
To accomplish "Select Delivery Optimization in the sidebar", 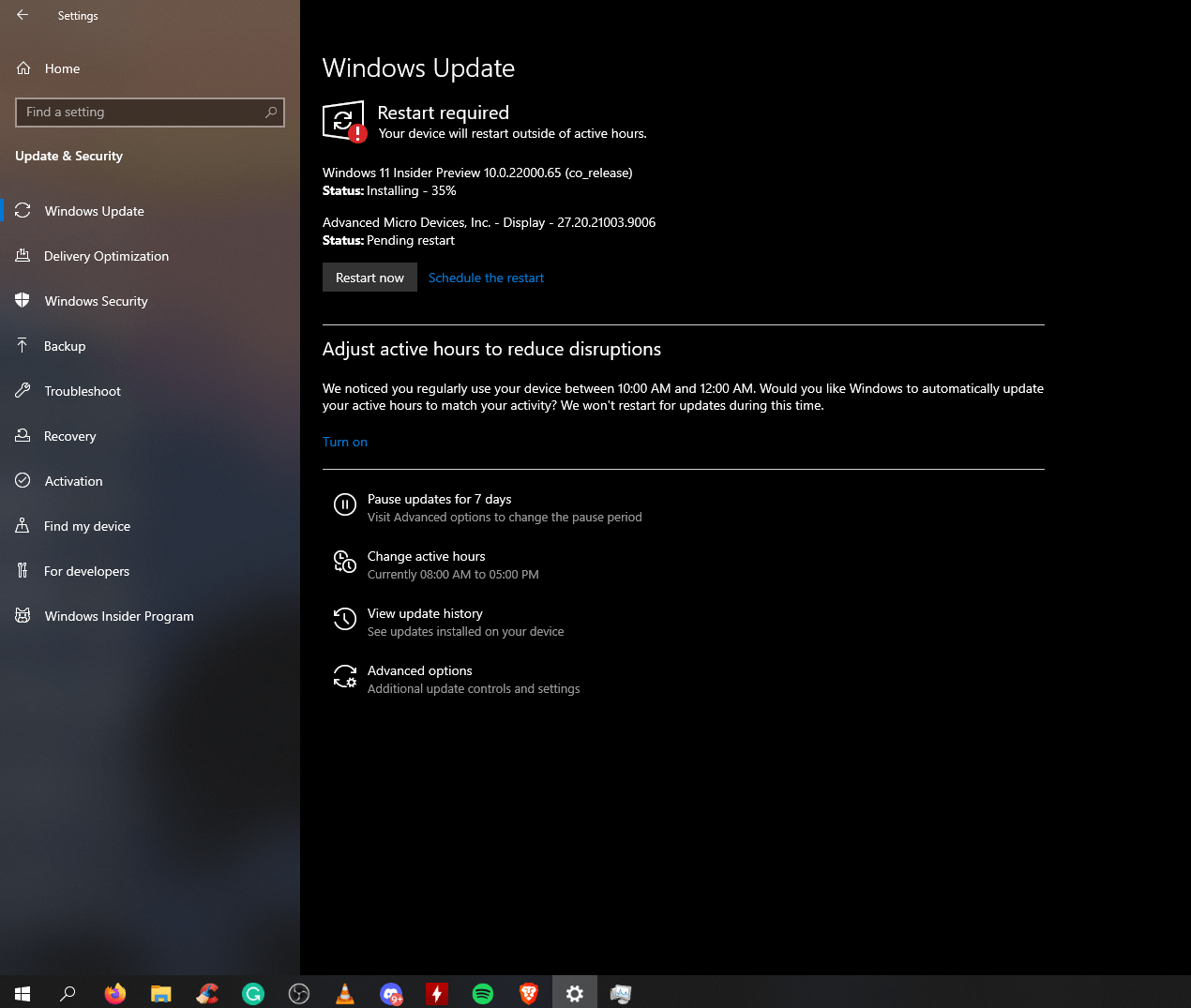I will pyautogui.click(x=106, y=256).
